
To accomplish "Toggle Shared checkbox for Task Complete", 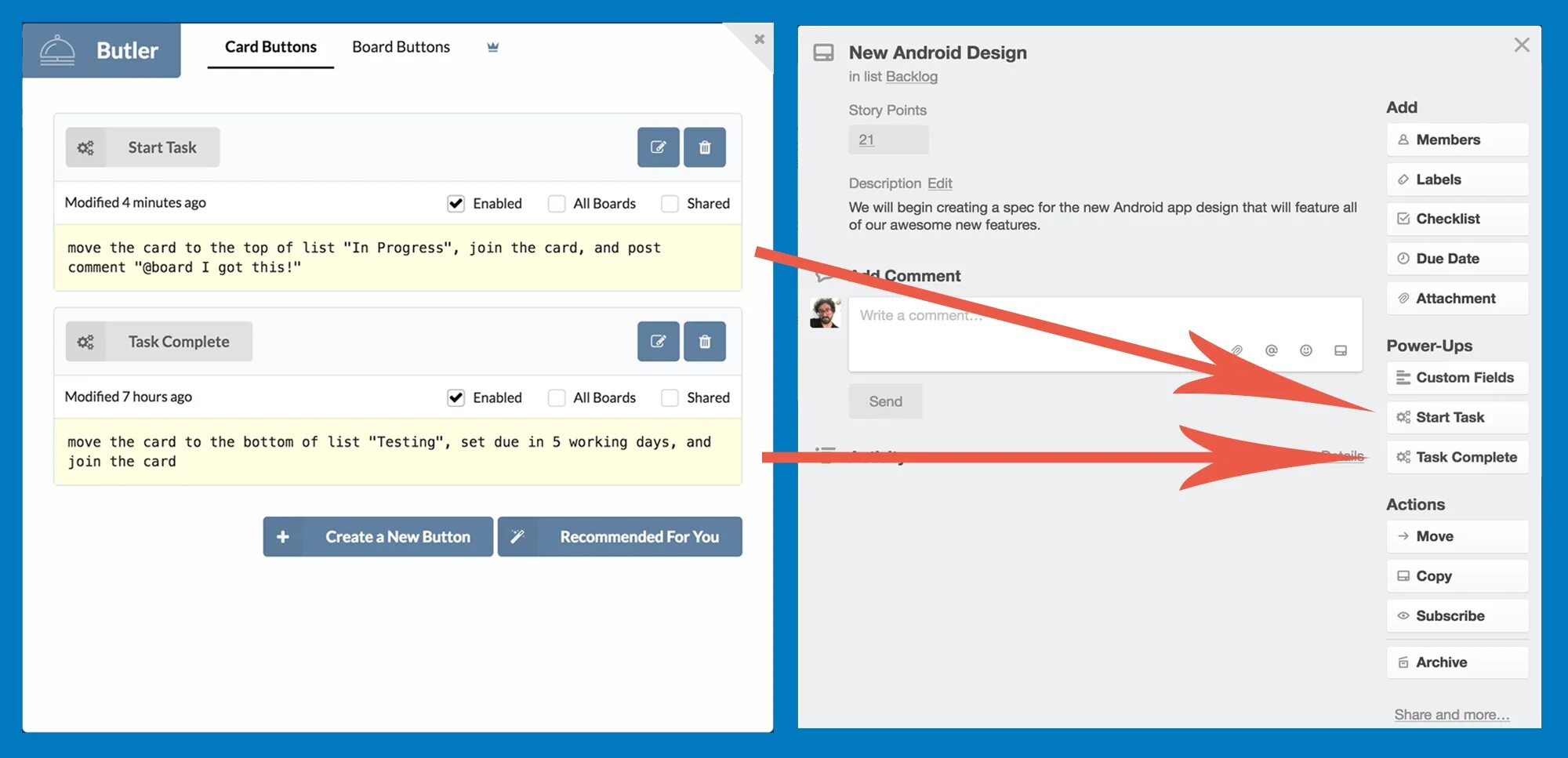I will [x=670, y=398].
